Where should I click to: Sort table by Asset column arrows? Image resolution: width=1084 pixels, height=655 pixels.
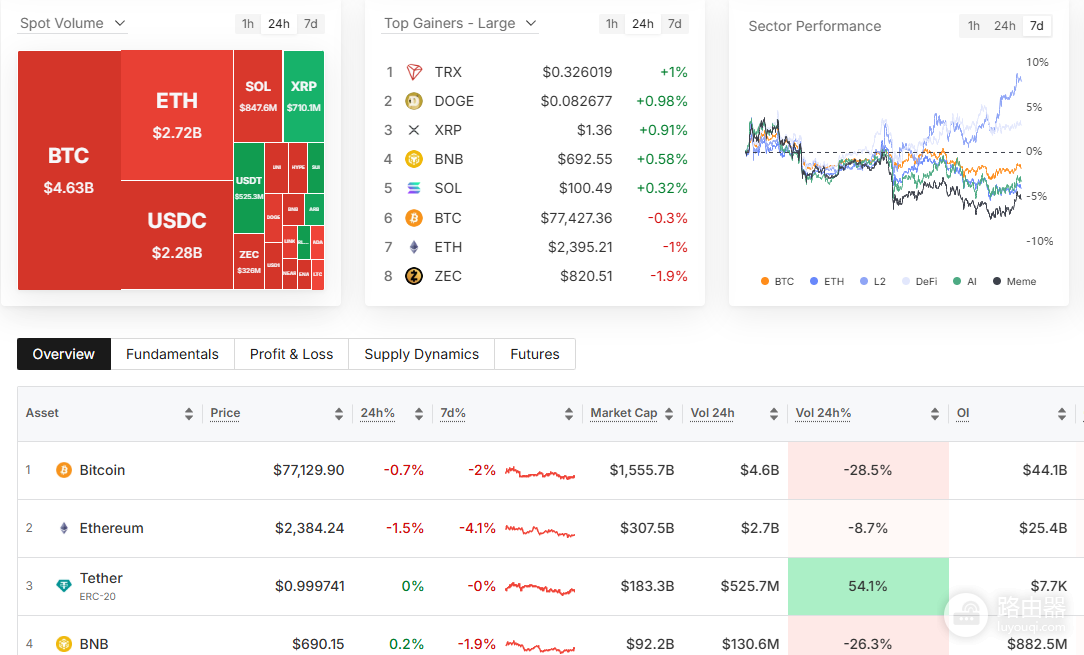pos(189,414)
